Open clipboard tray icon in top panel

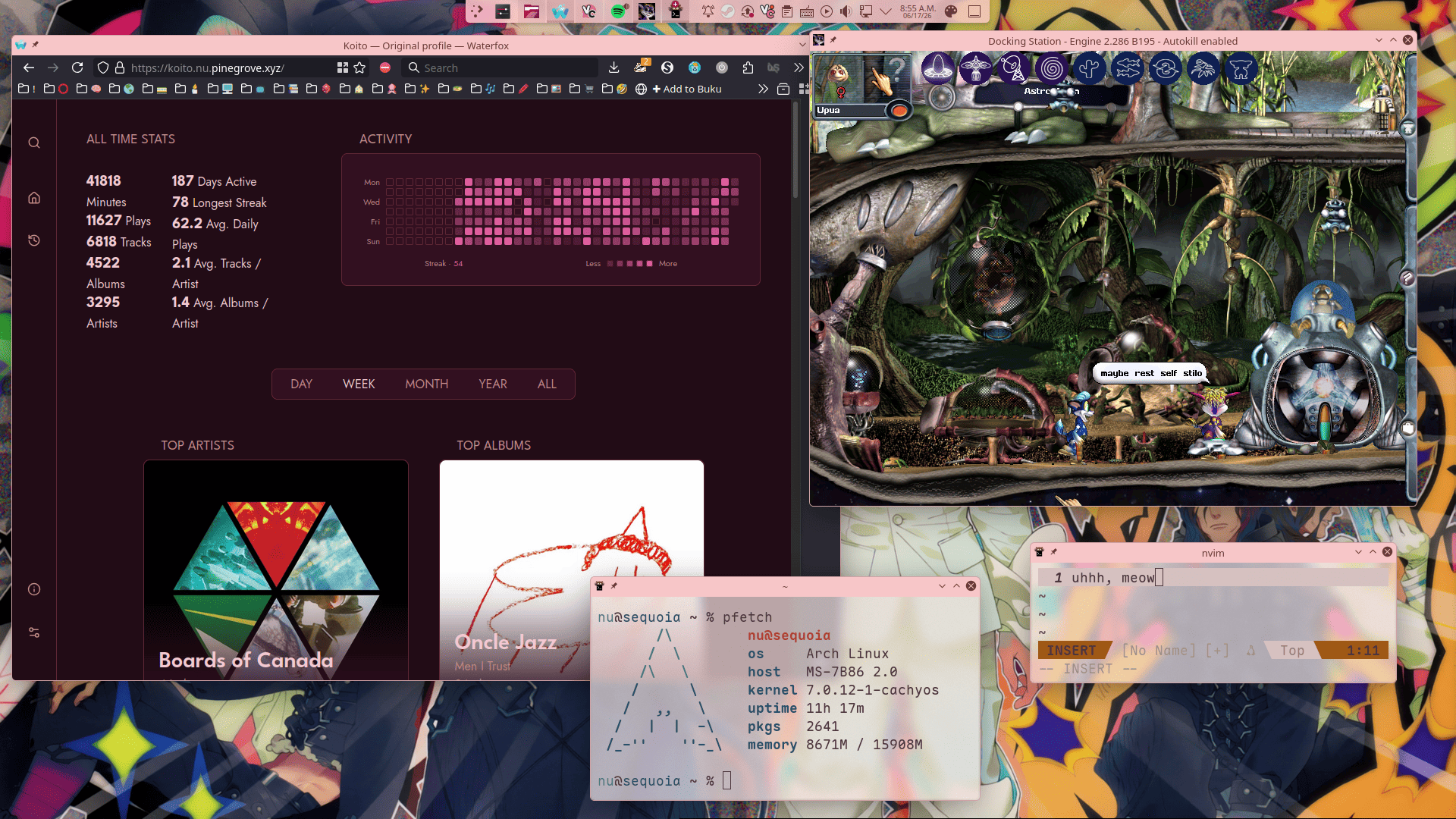[x=787, y=11]
